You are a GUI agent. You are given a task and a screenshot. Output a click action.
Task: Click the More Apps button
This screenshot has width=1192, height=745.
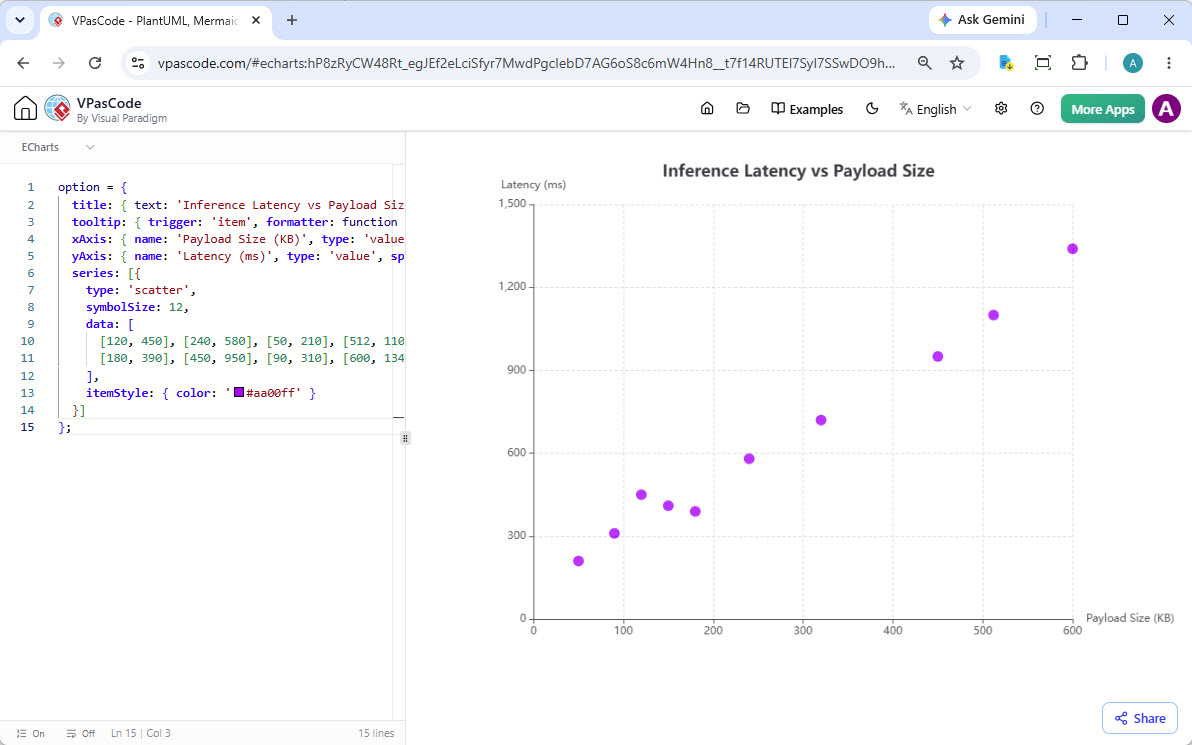pyautogui.click(x=1102, y=109)
